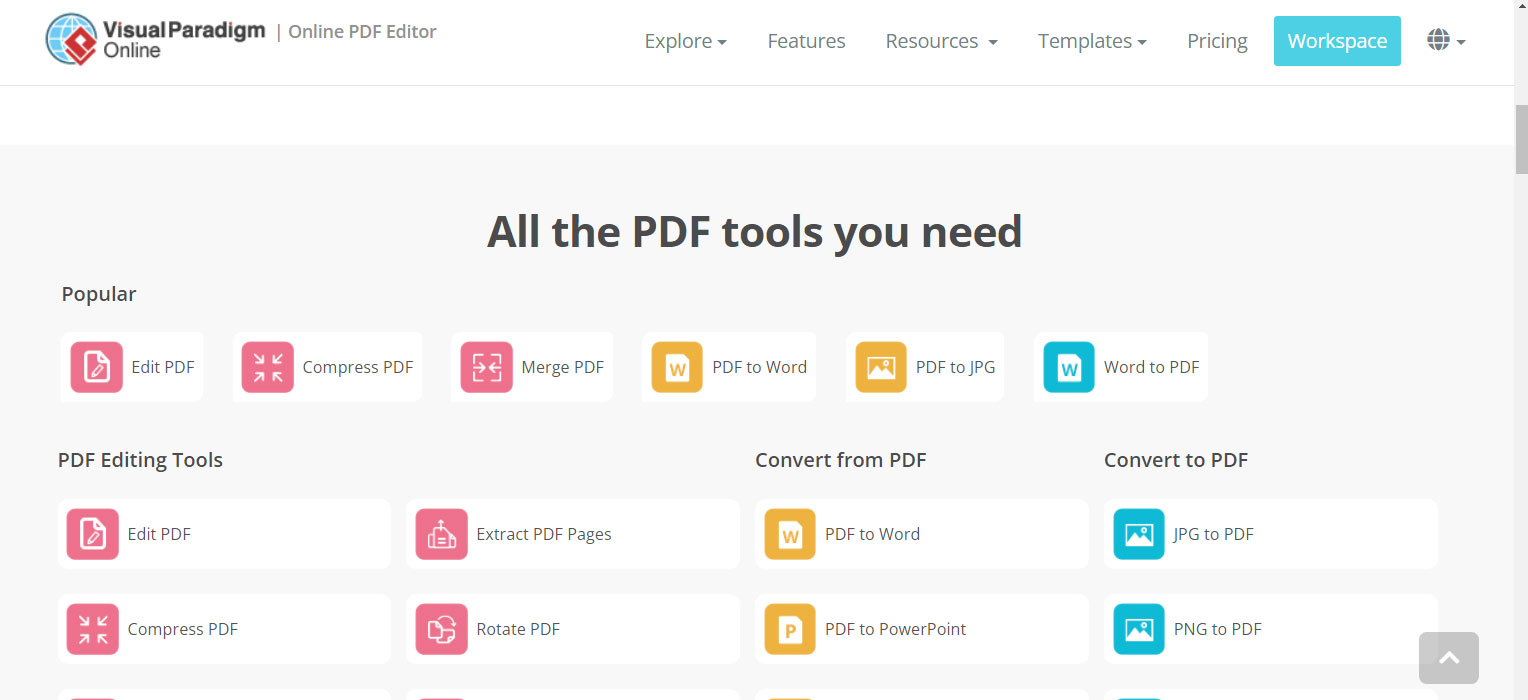Expand the Resources dropdown menu
This screenshot has width=1528, height=700.
[x=941, y=41]
